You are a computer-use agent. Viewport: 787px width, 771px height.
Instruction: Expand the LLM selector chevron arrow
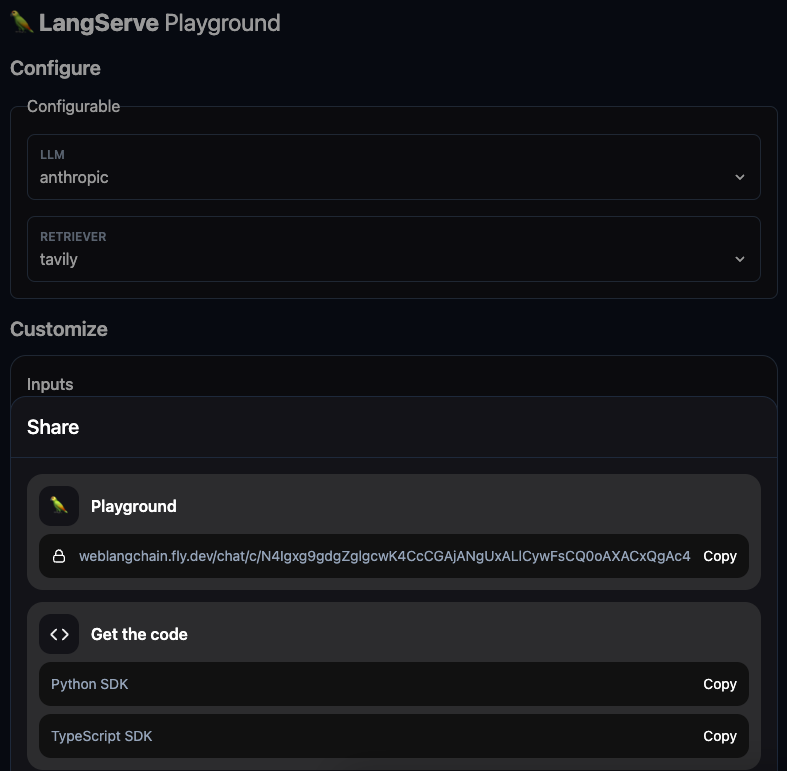tap(739, 177)
